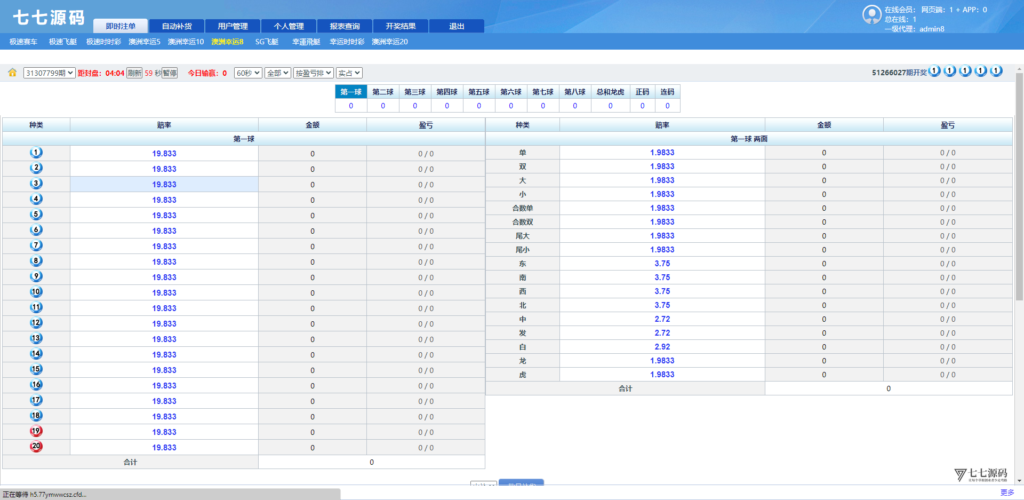
Task: Click ball number 15 icon in list
Action: tap(36, 369)
